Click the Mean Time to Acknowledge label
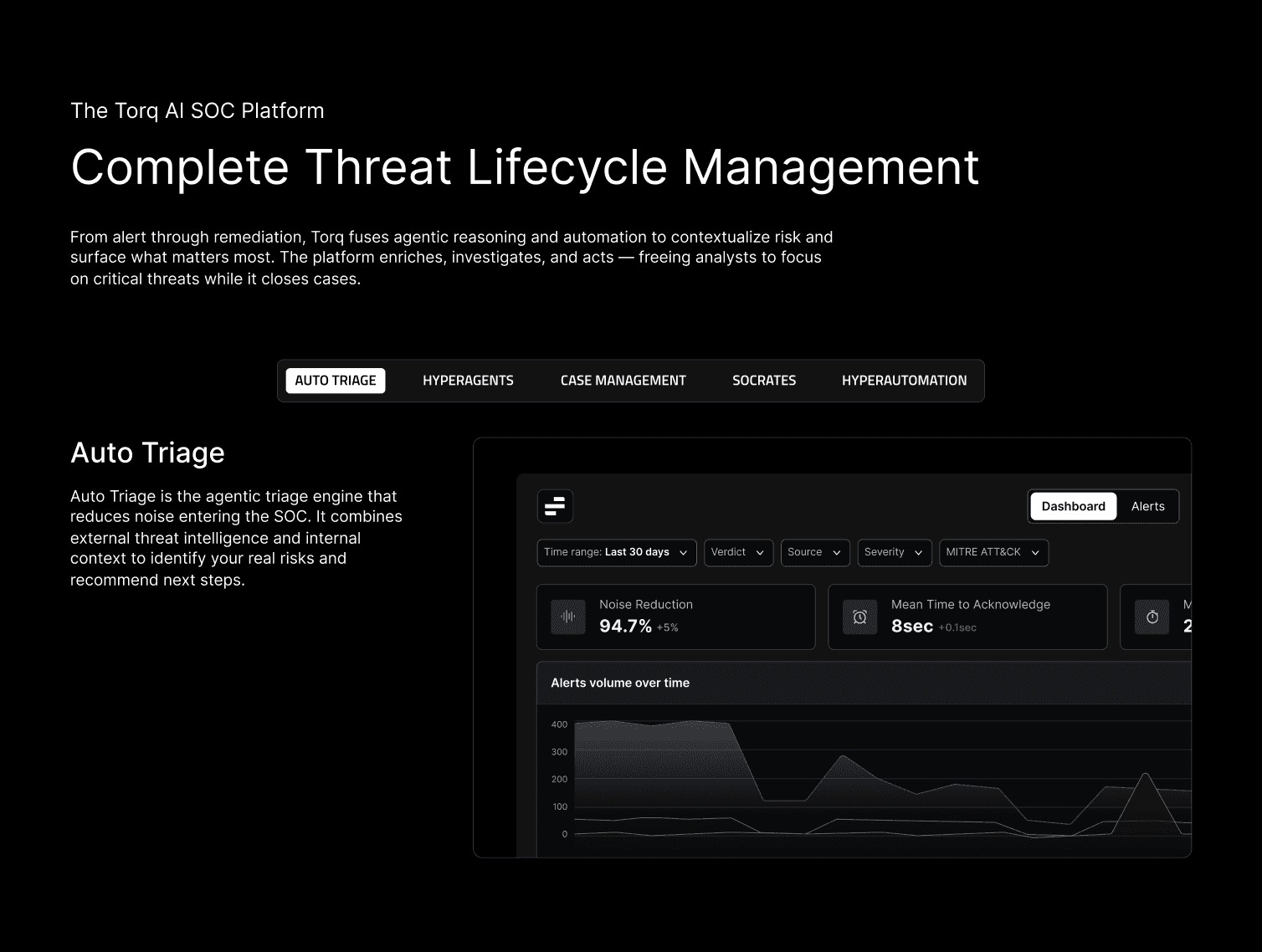1262x952 pixels. coord(970,604)
